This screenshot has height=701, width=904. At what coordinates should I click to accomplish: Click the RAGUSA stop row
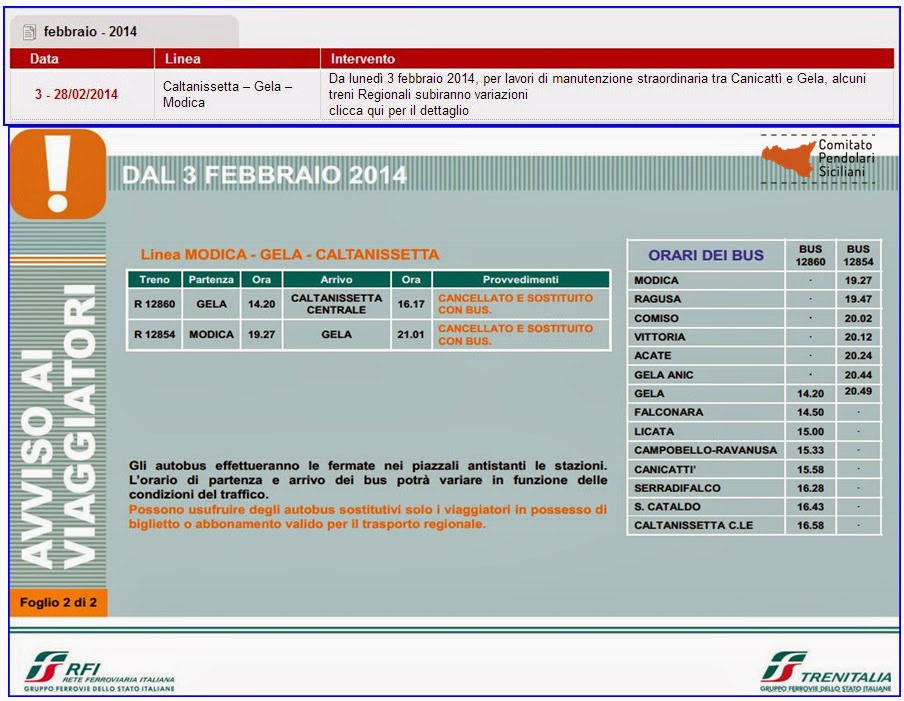point(754,299)
